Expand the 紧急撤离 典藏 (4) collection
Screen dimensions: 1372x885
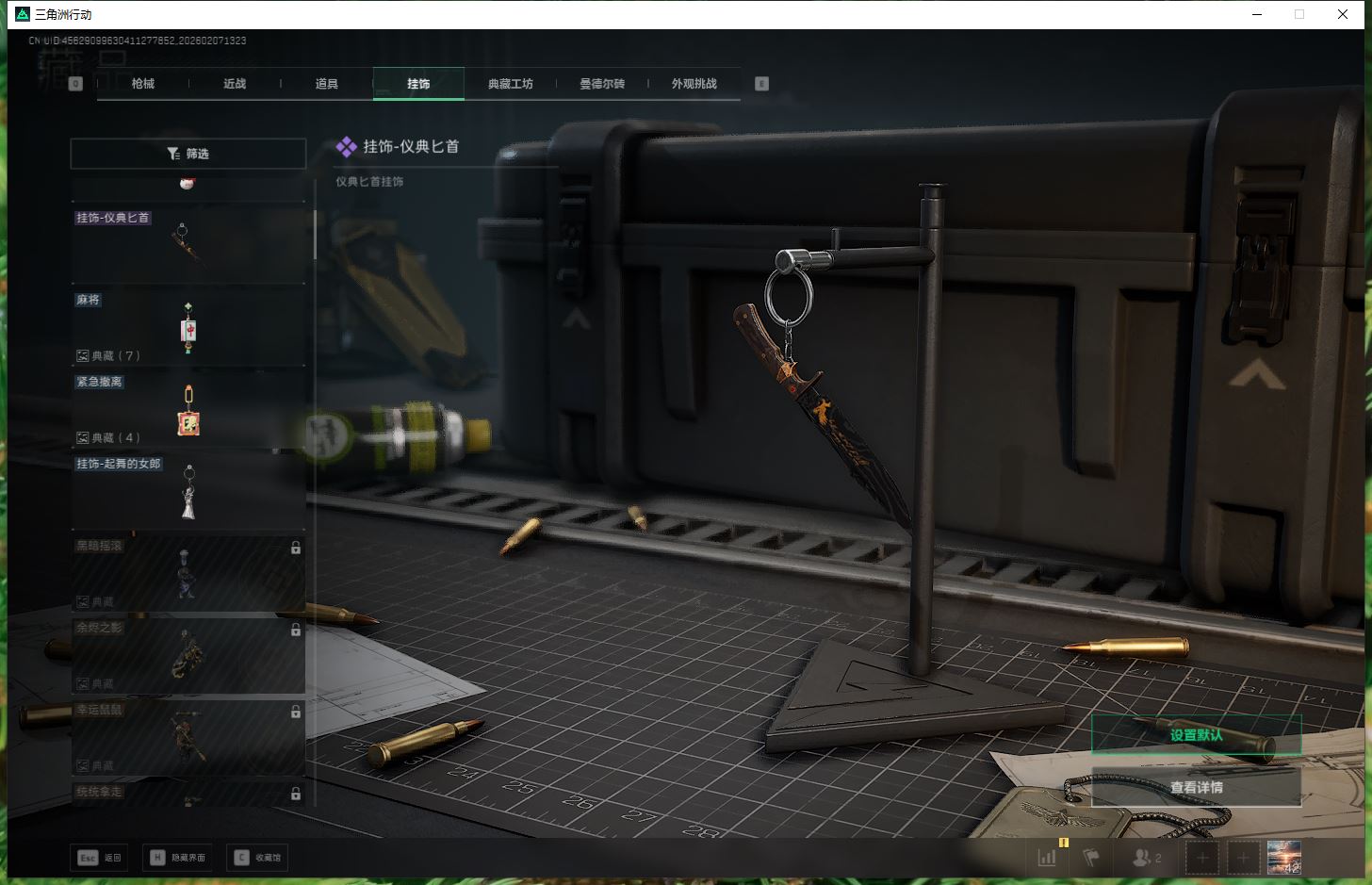(x=108, y=438)
